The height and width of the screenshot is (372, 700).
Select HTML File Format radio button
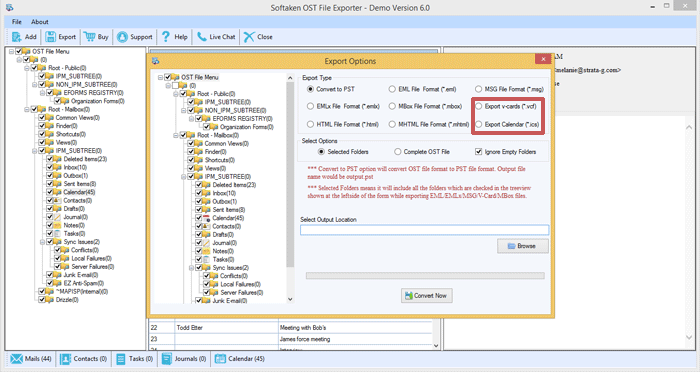(x=310, y=124)
